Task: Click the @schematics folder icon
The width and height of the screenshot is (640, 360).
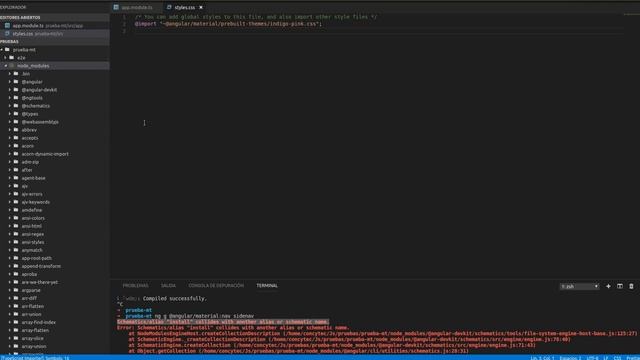Action: (x=16, y=106)
